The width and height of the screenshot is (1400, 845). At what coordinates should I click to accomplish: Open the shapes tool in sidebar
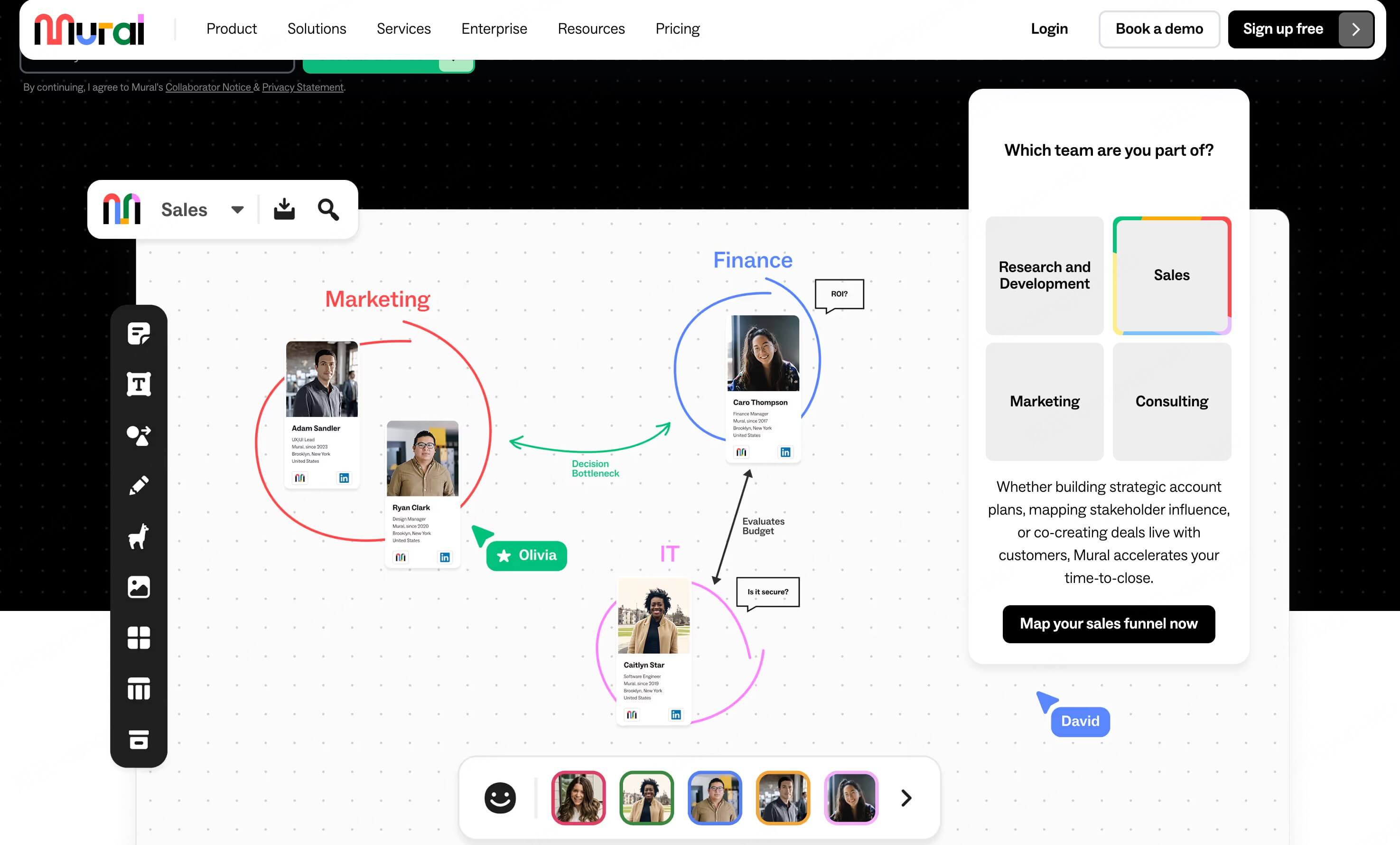click(139, 435)
